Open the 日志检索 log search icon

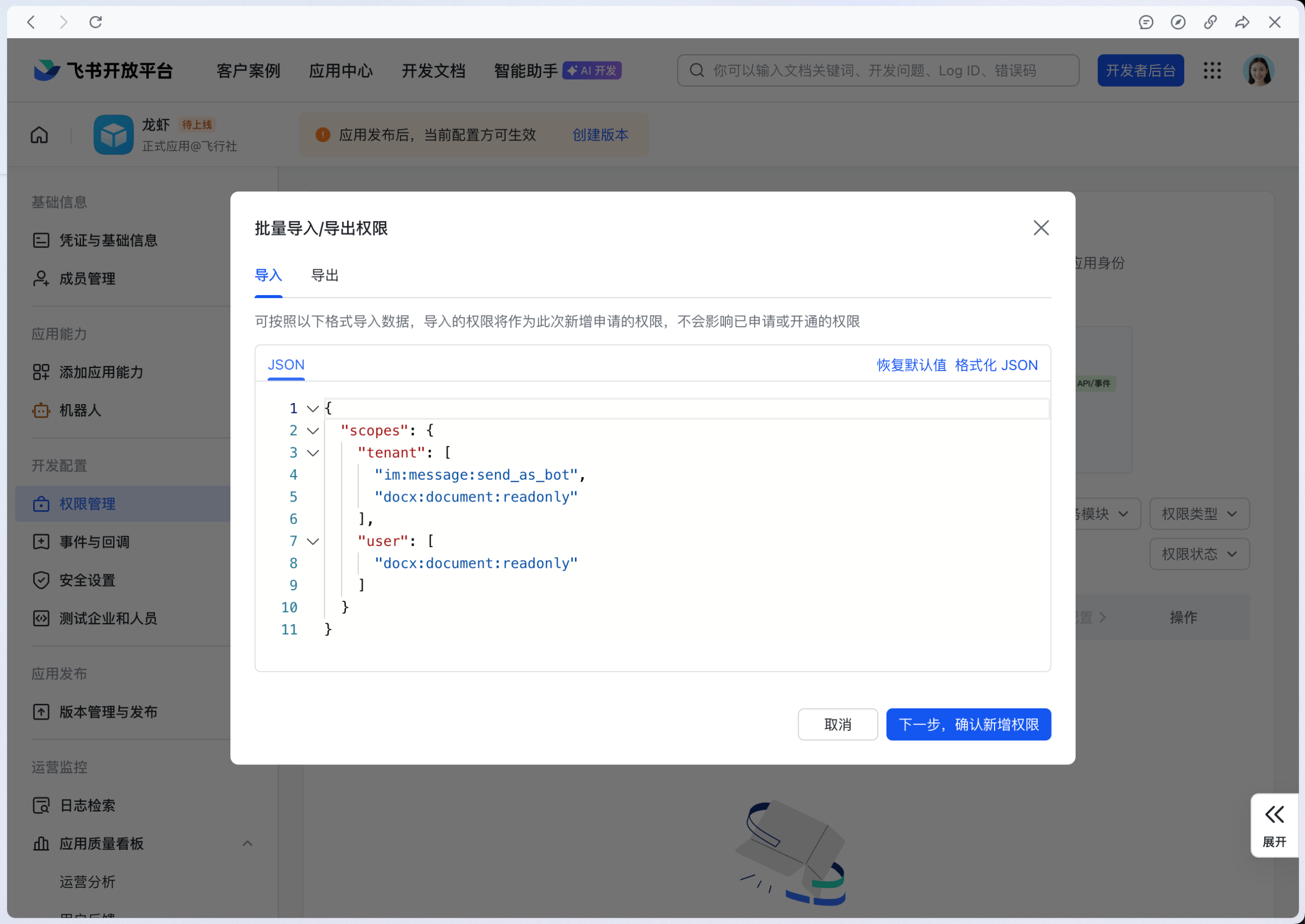point(40,805)
